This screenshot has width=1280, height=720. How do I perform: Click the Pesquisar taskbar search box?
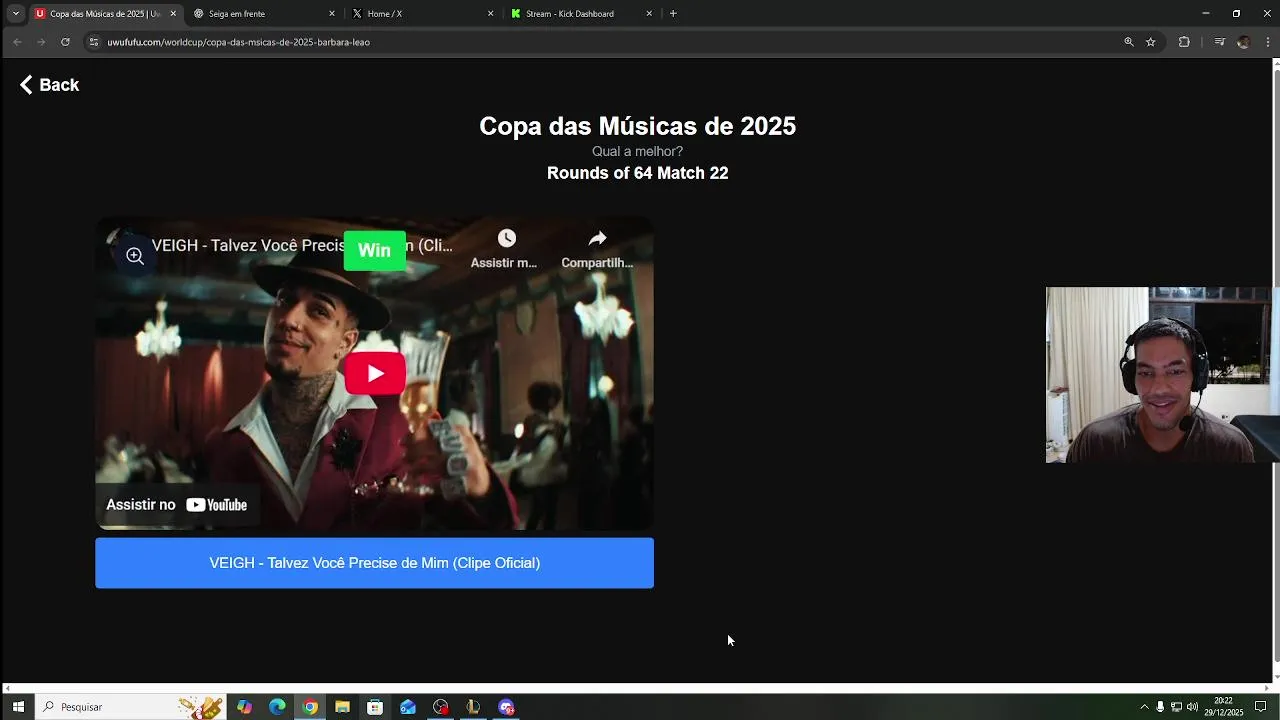(132, 707)
